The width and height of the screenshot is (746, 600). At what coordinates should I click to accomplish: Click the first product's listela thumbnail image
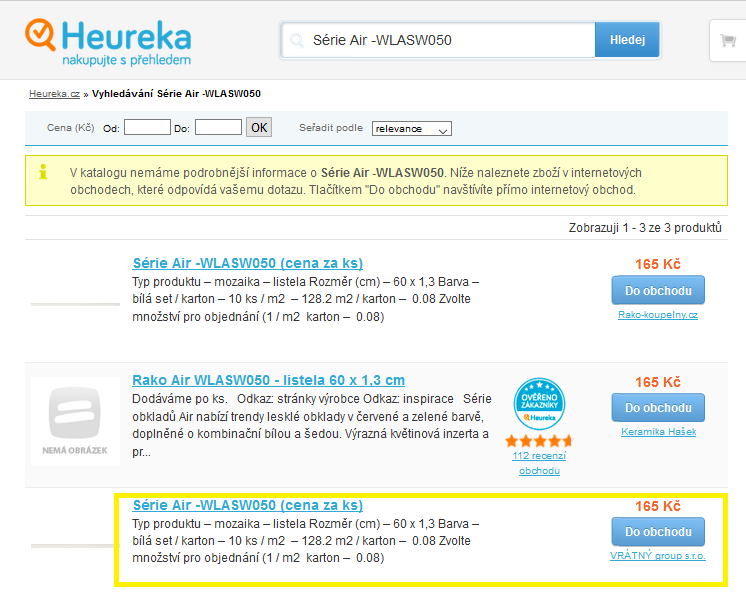click(75, 304)
